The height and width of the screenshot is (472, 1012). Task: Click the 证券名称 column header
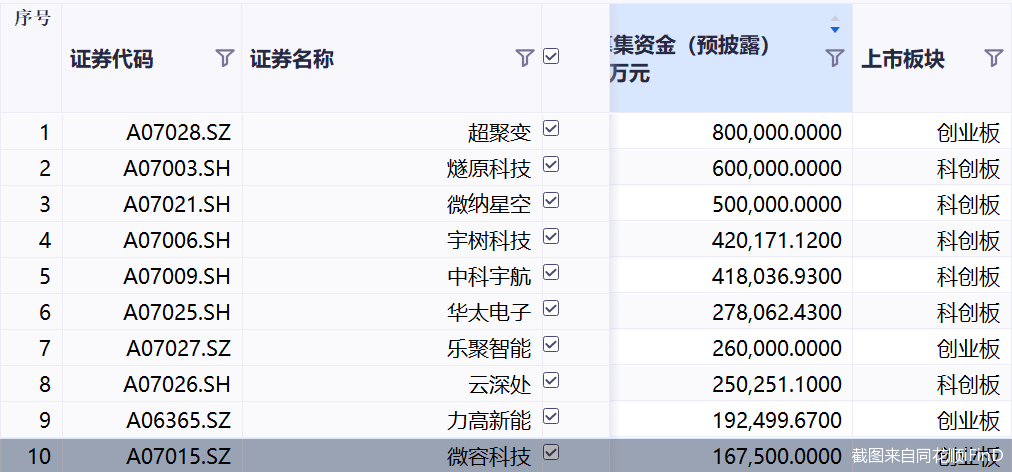[x=292, y=59]
